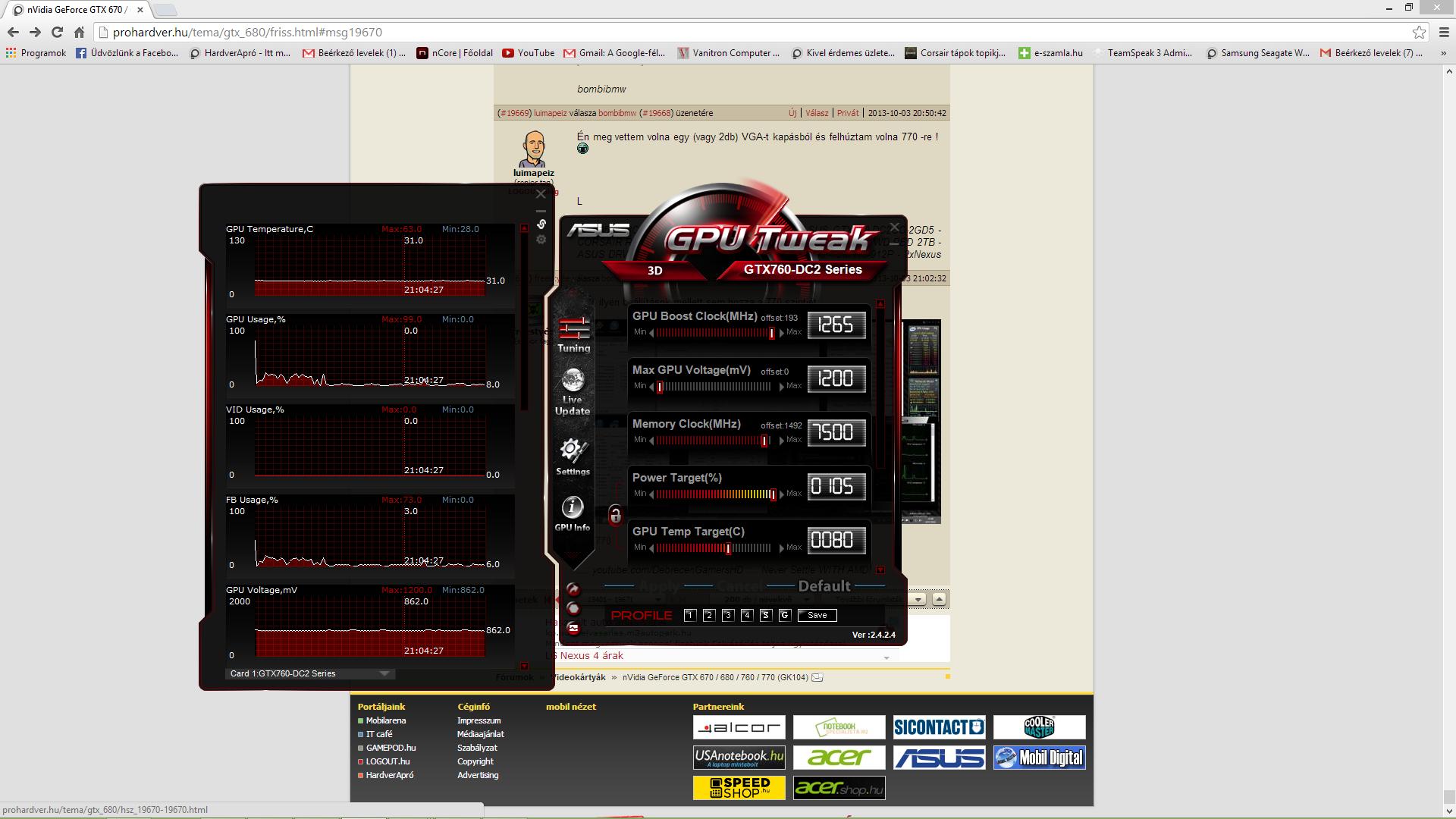
Task: Click the link icon in monitor panel
Action: pyautogui.click(x=541, y=224)
